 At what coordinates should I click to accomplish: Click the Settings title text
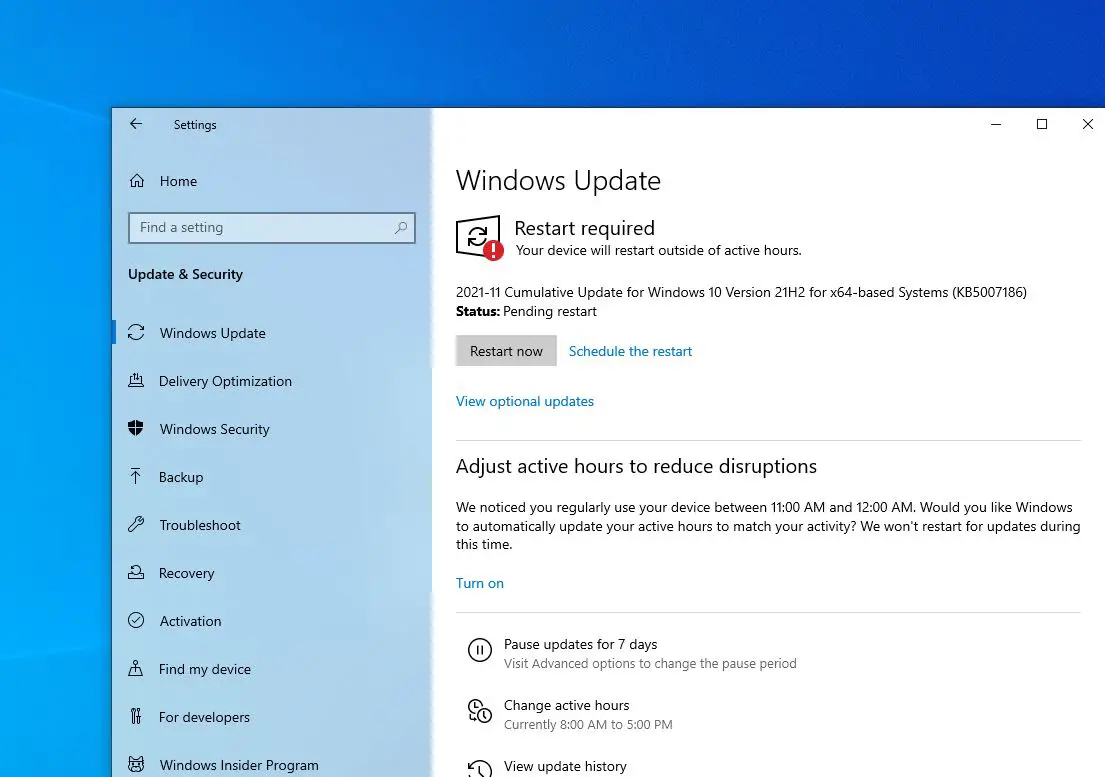point(195,125)
